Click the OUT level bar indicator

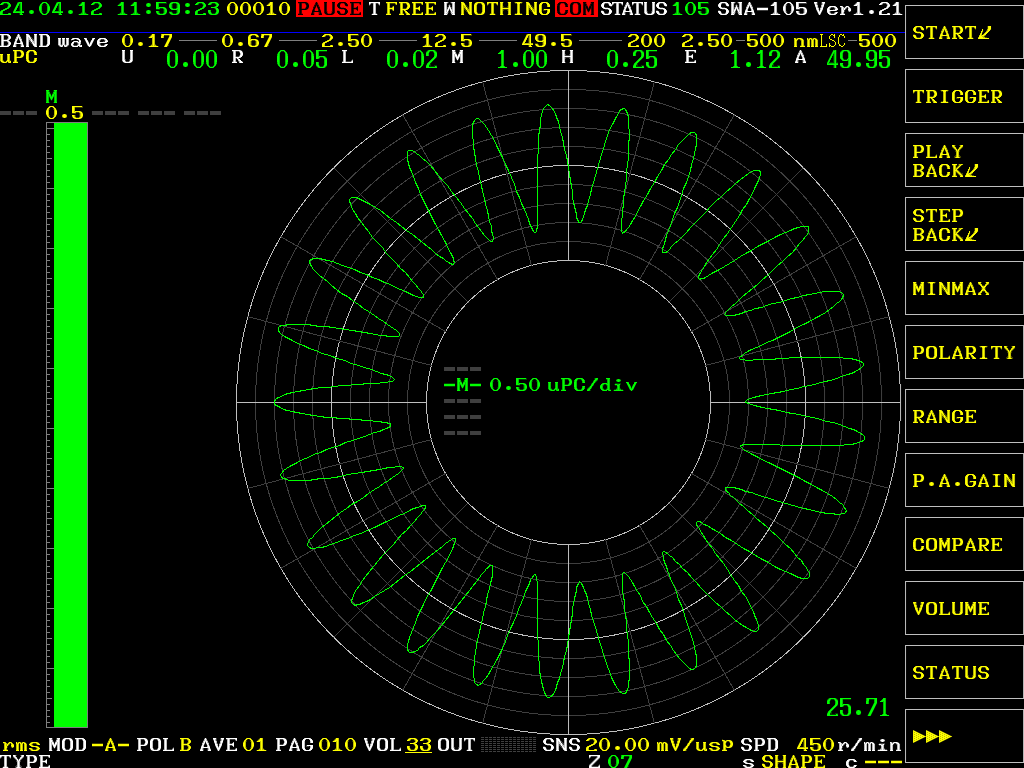[508, 744]
